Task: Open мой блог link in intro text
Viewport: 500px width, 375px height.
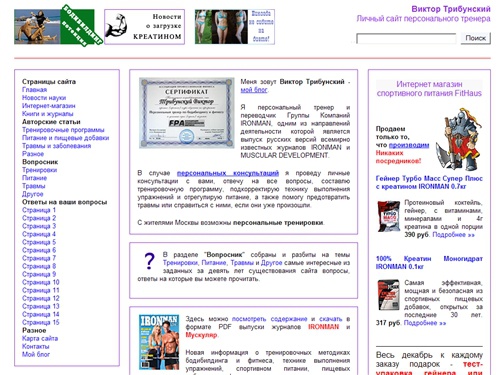Action: pyautogui.click(x=254, y=90)
